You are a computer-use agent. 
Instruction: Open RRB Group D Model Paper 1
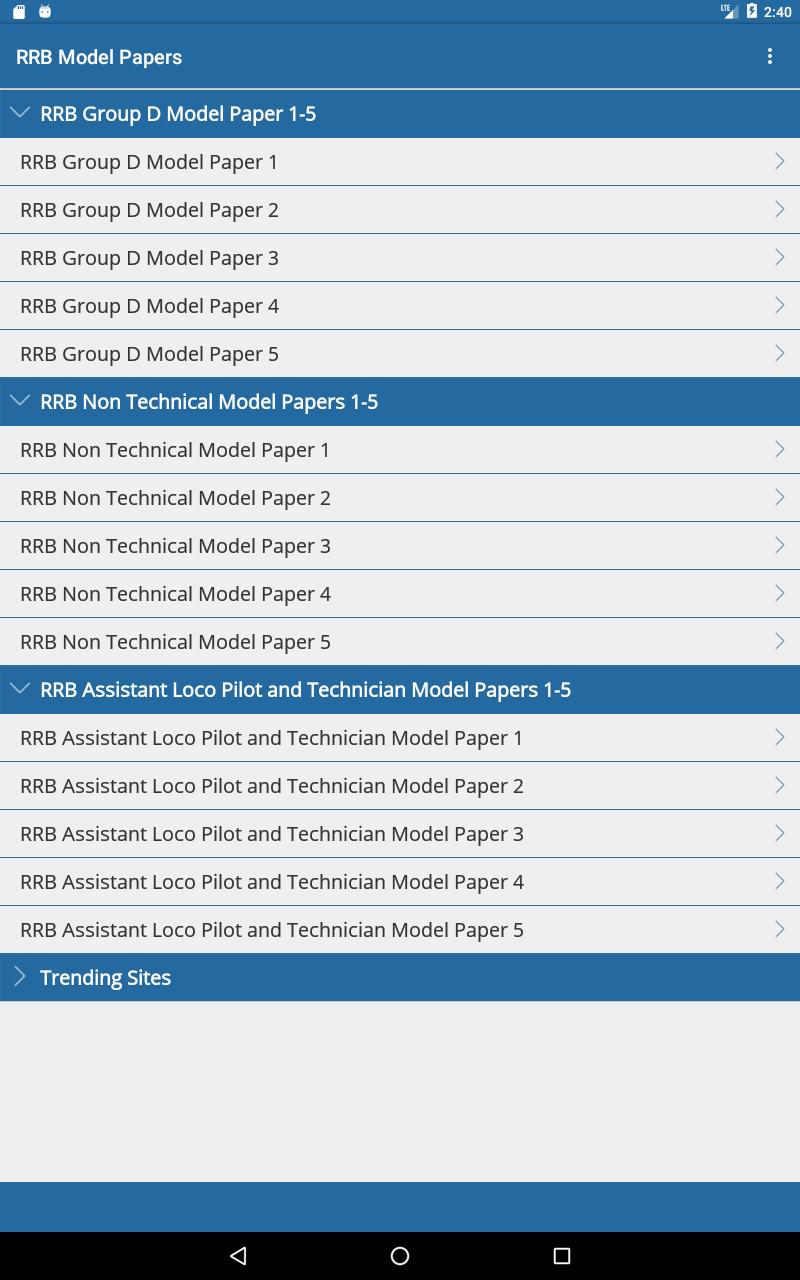tap(400, 162)
